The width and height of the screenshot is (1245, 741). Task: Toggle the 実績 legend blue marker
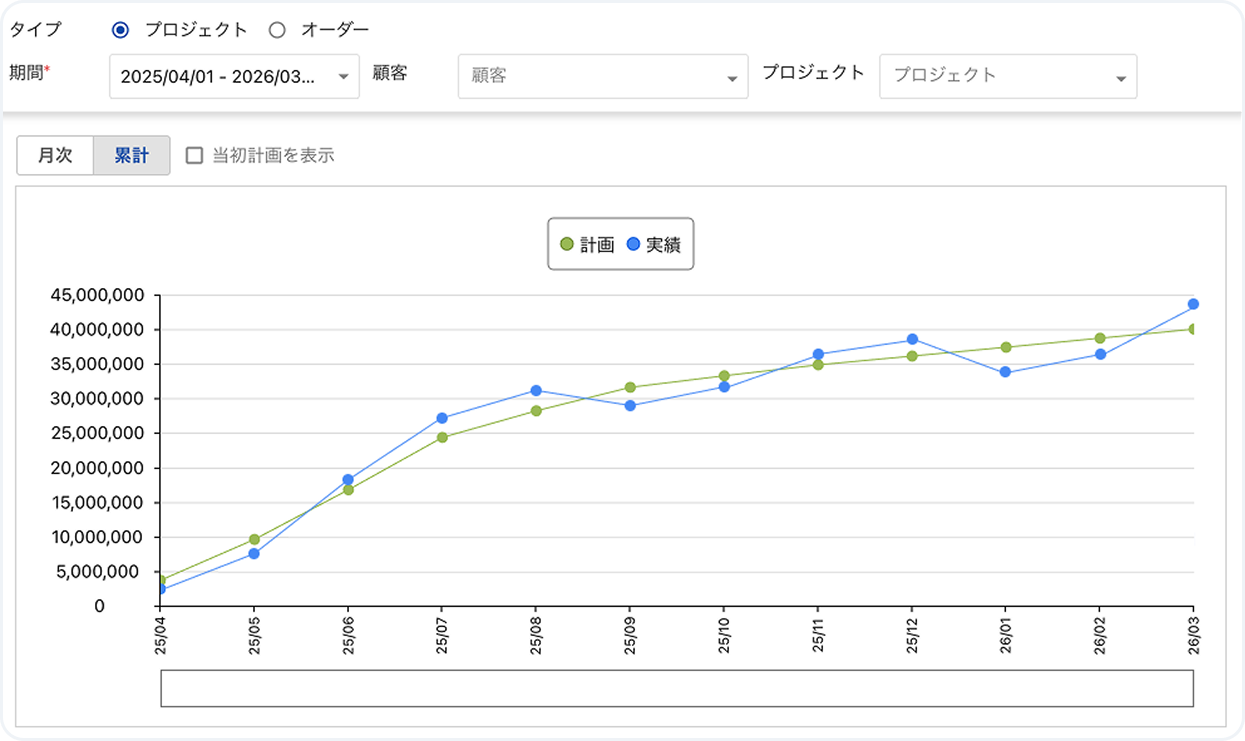[x=633, y=244]
